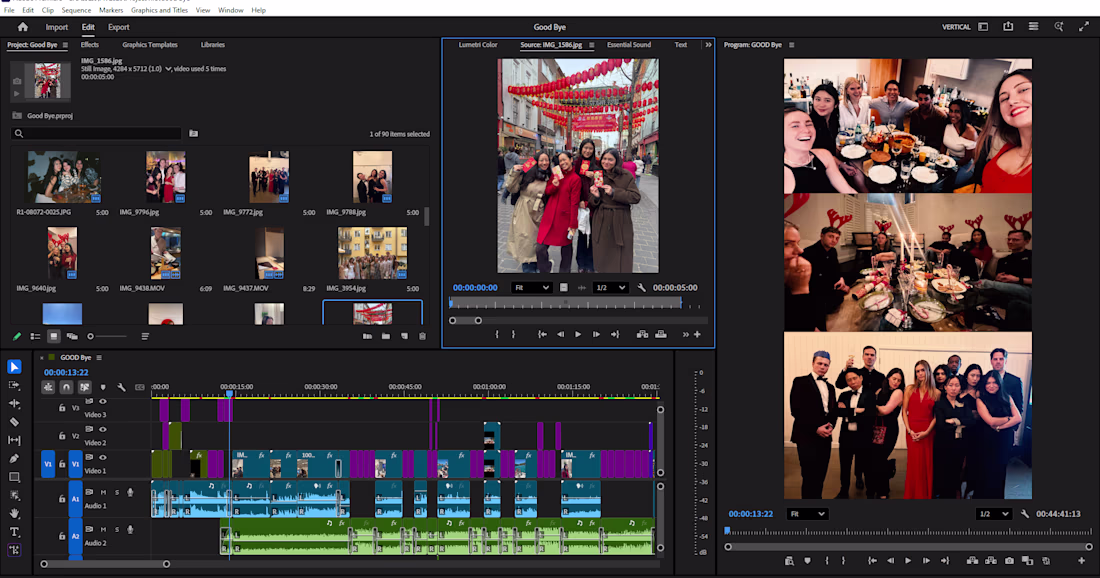Open the Sequence menu
Screen dimensions: 1100x578
[76, 11]
